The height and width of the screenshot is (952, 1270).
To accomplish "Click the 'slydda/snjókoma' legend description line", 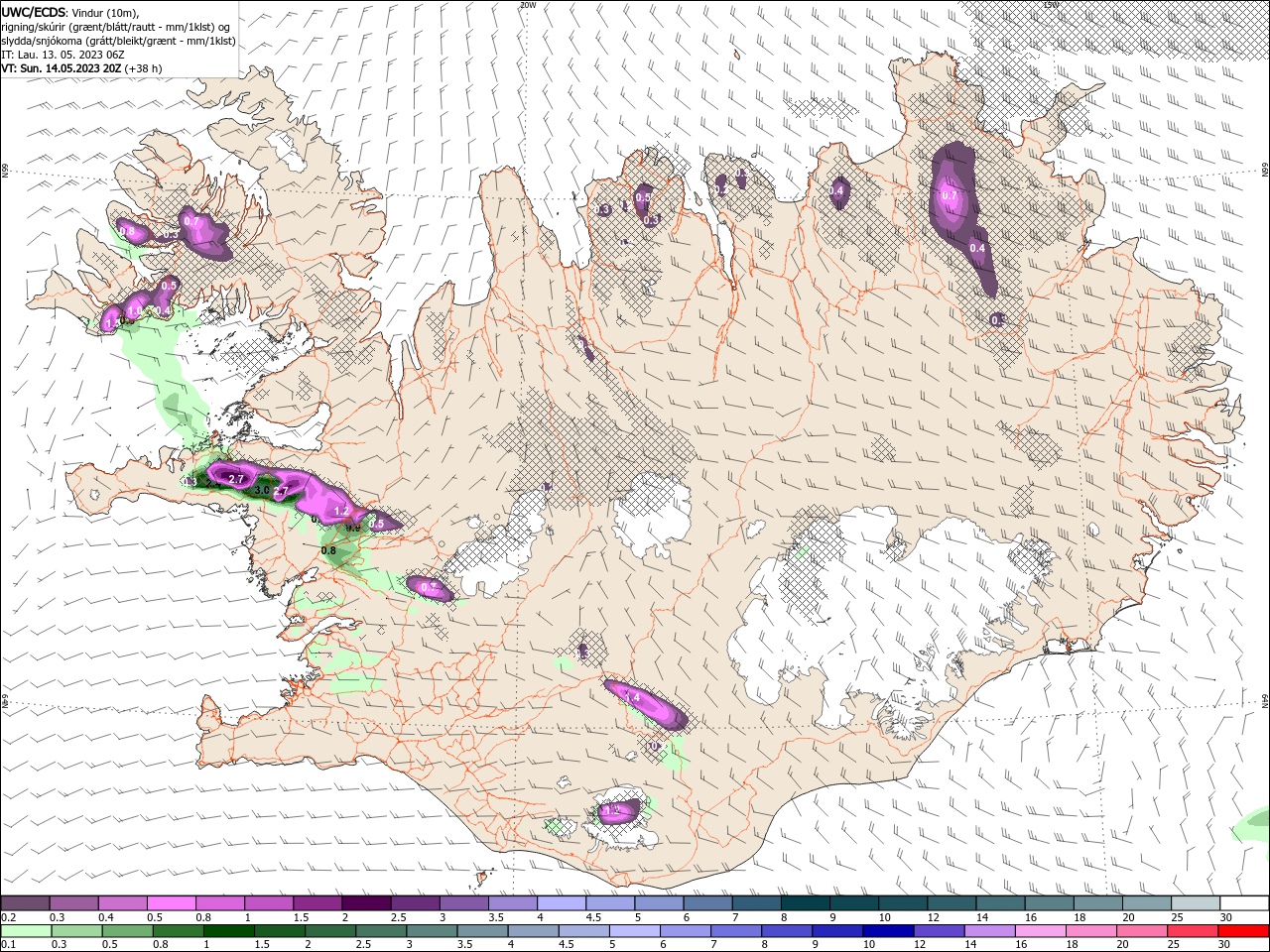I will (118, 41).
